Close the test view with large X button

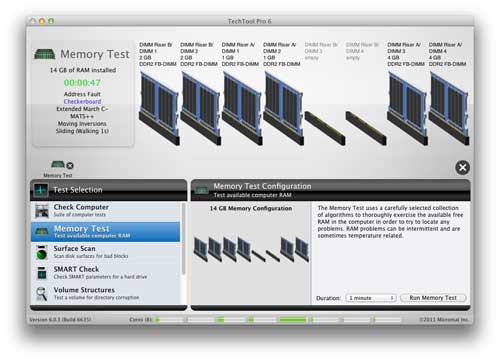pos(463,167)
